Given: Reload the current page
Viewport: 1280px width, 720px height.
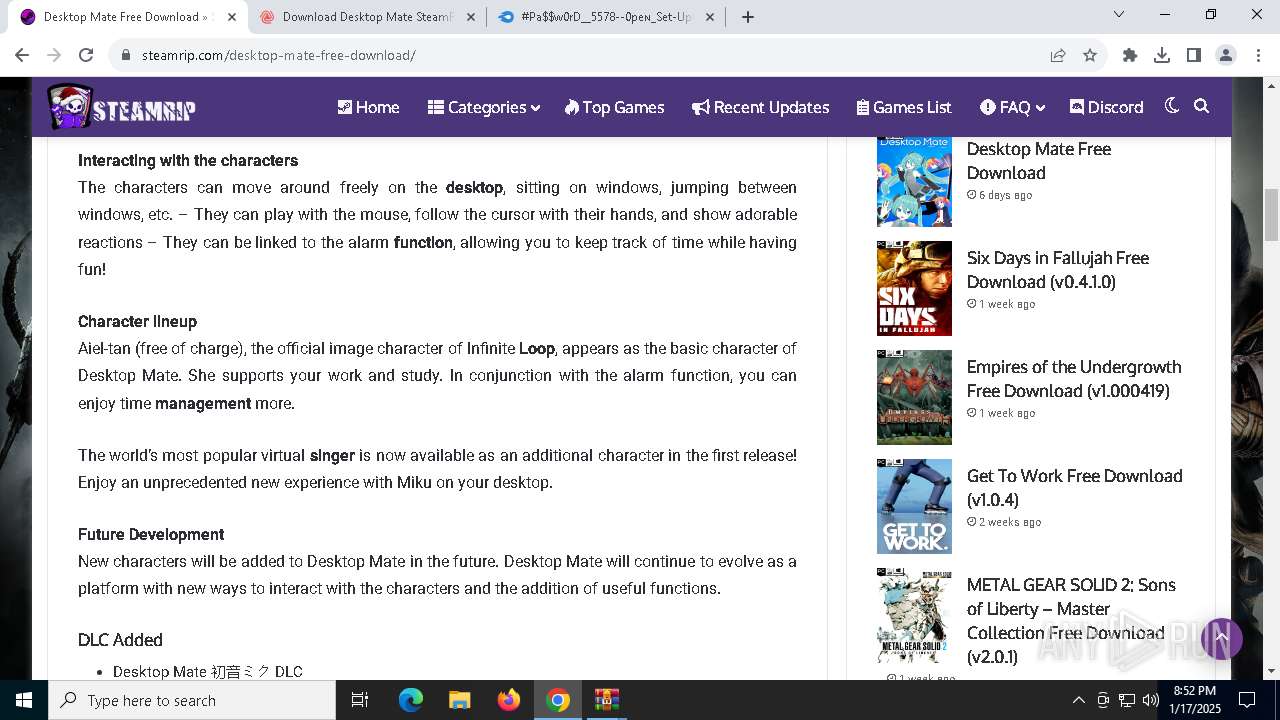Looking at the screenshot, I should 86,55.
